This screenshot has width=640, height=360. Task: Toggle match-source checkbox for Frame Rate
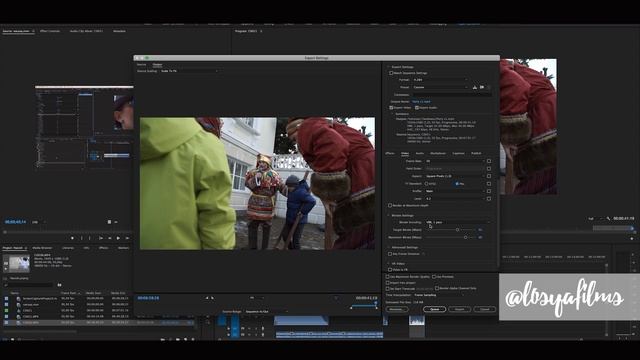click(x=489, y=161)
